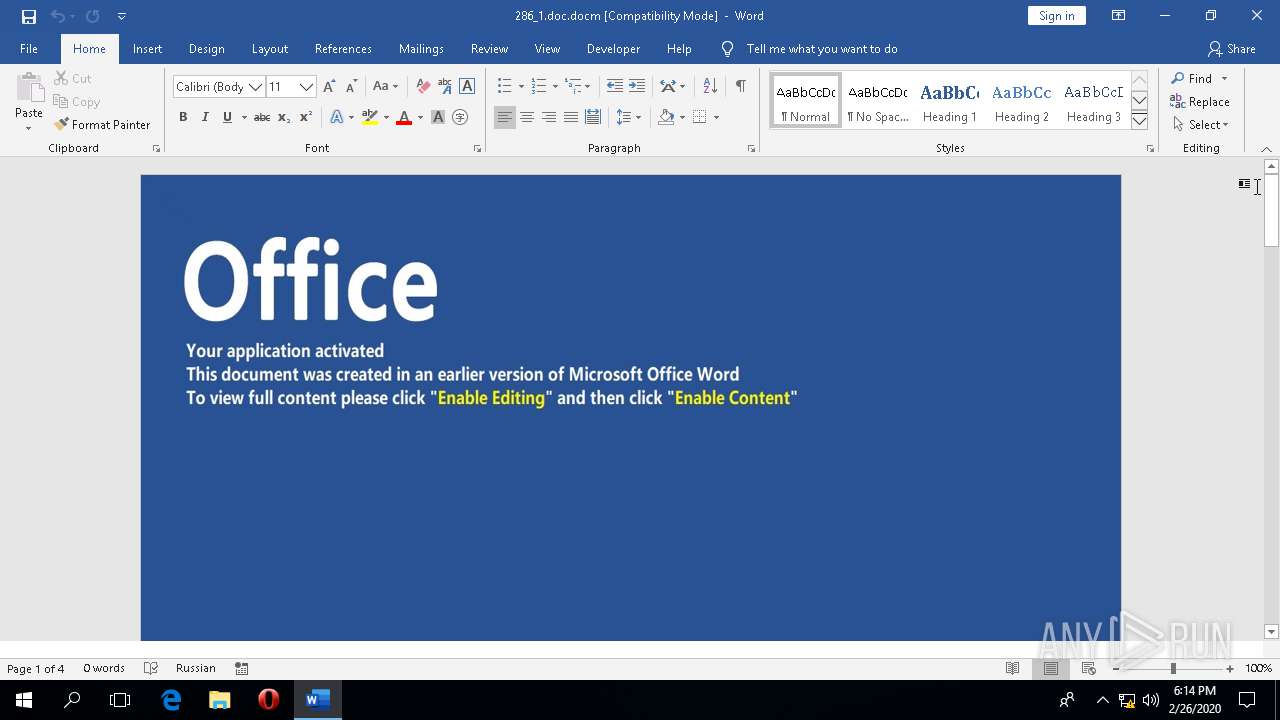1280x720 pixels.
Task: Open the File menu
Action: [x=29, y=49]
